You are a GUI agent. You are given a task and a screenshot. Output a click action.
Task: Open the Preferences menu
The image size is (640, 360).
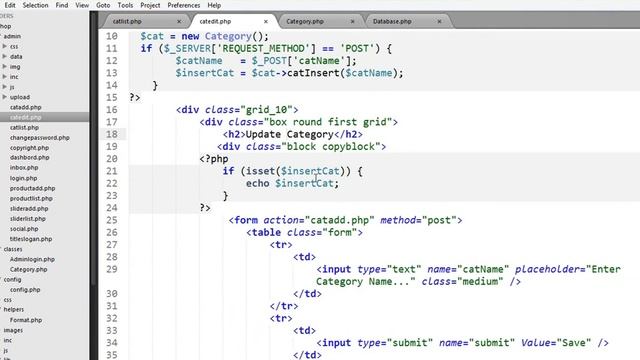coord(184,5)
